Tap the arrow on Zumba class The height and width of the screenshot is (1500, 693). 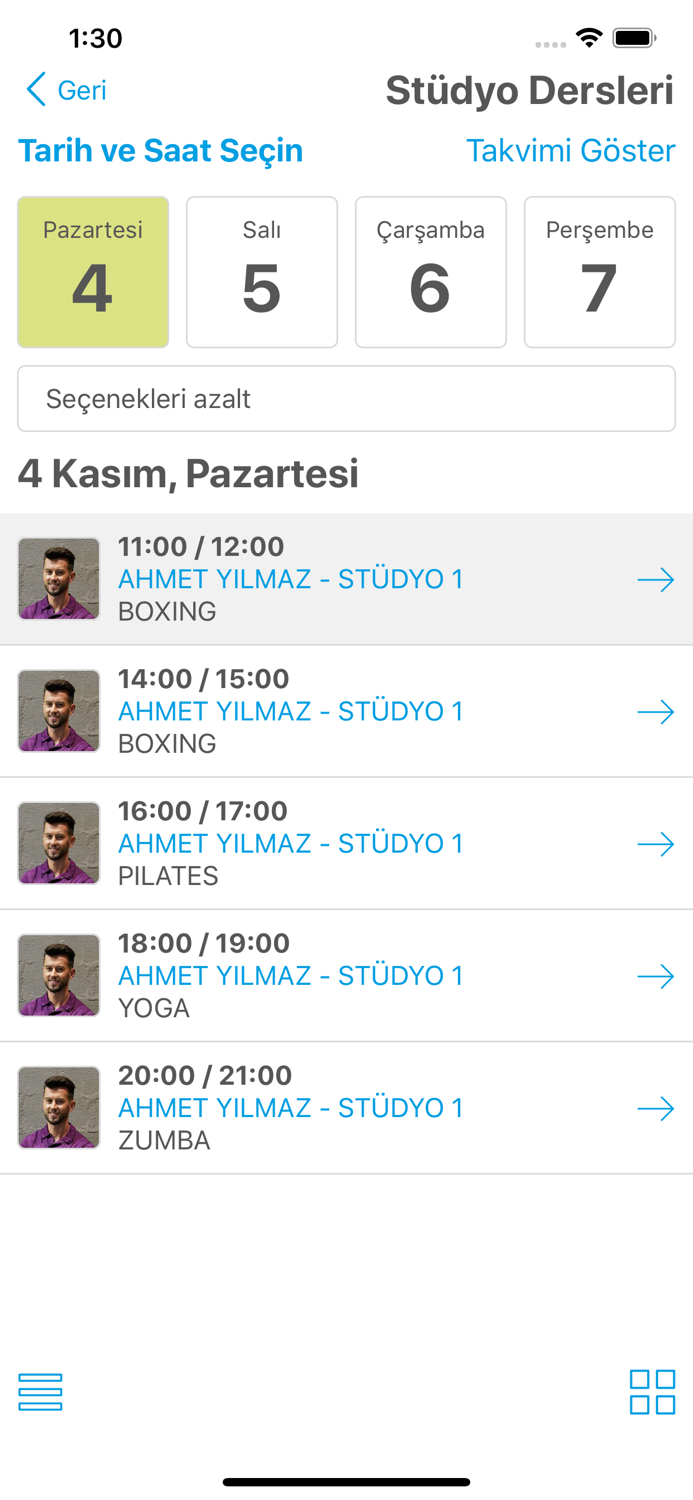point(656,1108)
